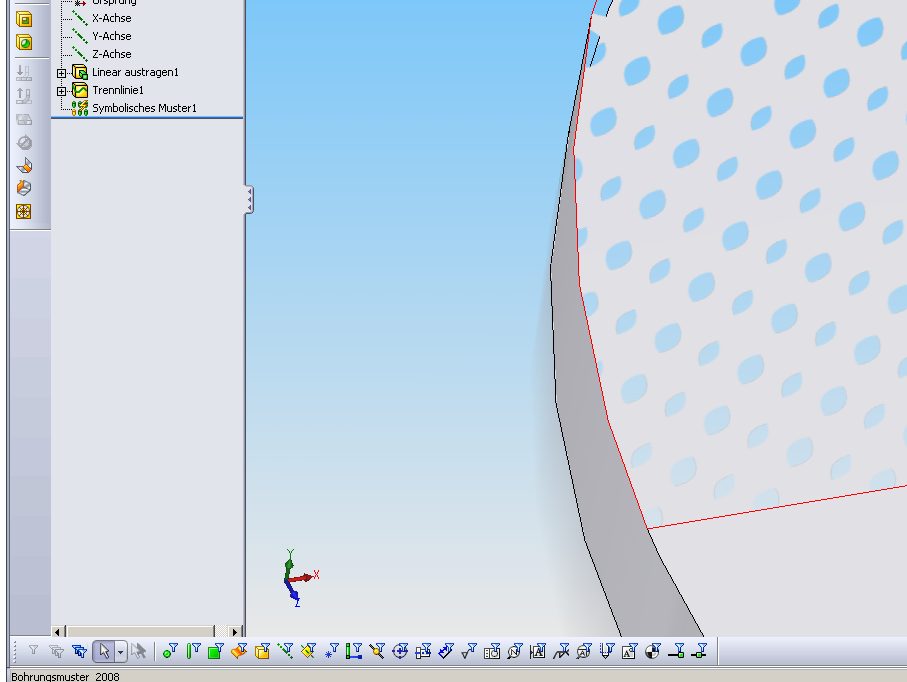The width and height of the screenshot is (907, 682).
Task: Click the filter solid bodies icon
Action: (262, 652)
